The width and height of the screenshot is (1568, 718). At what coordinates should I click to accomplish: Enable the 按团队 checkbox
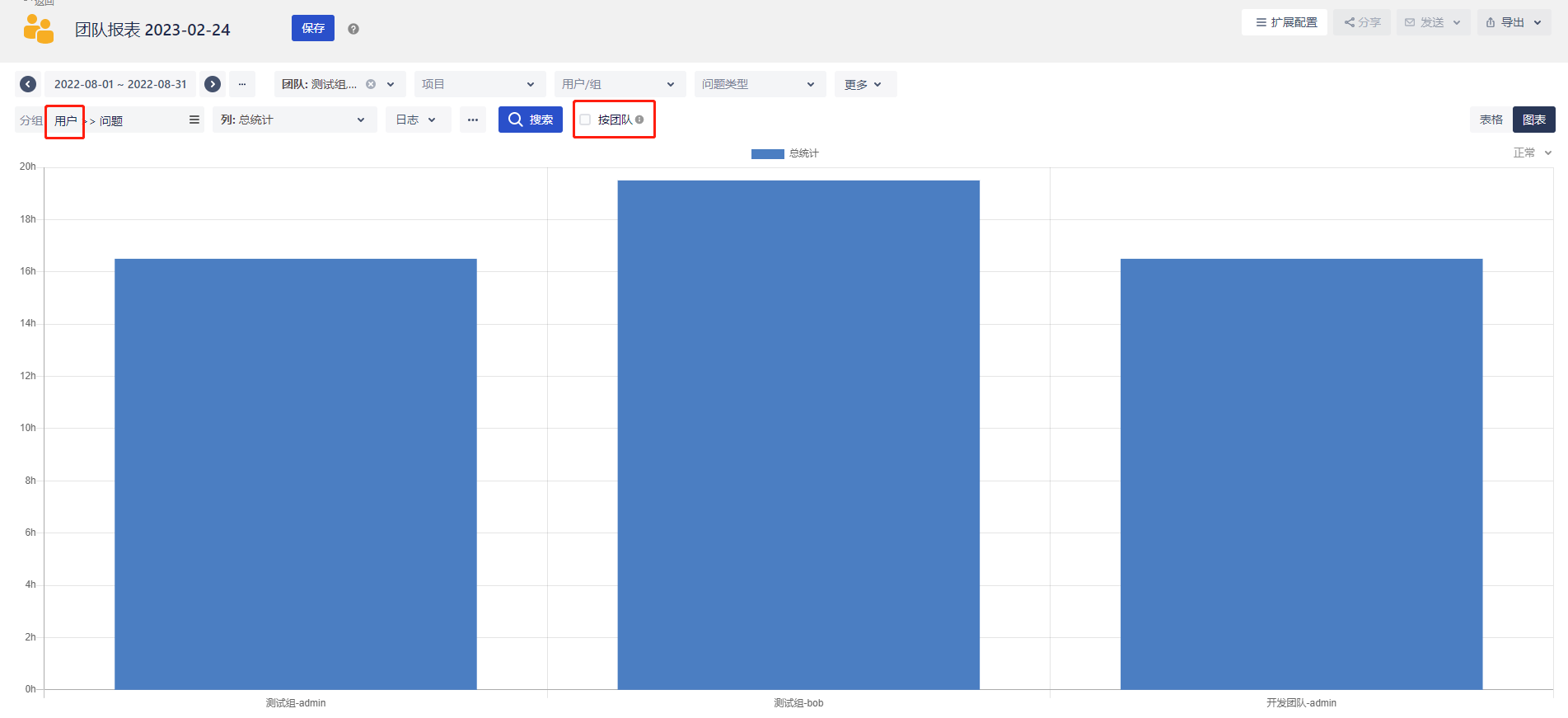[585, 120]
